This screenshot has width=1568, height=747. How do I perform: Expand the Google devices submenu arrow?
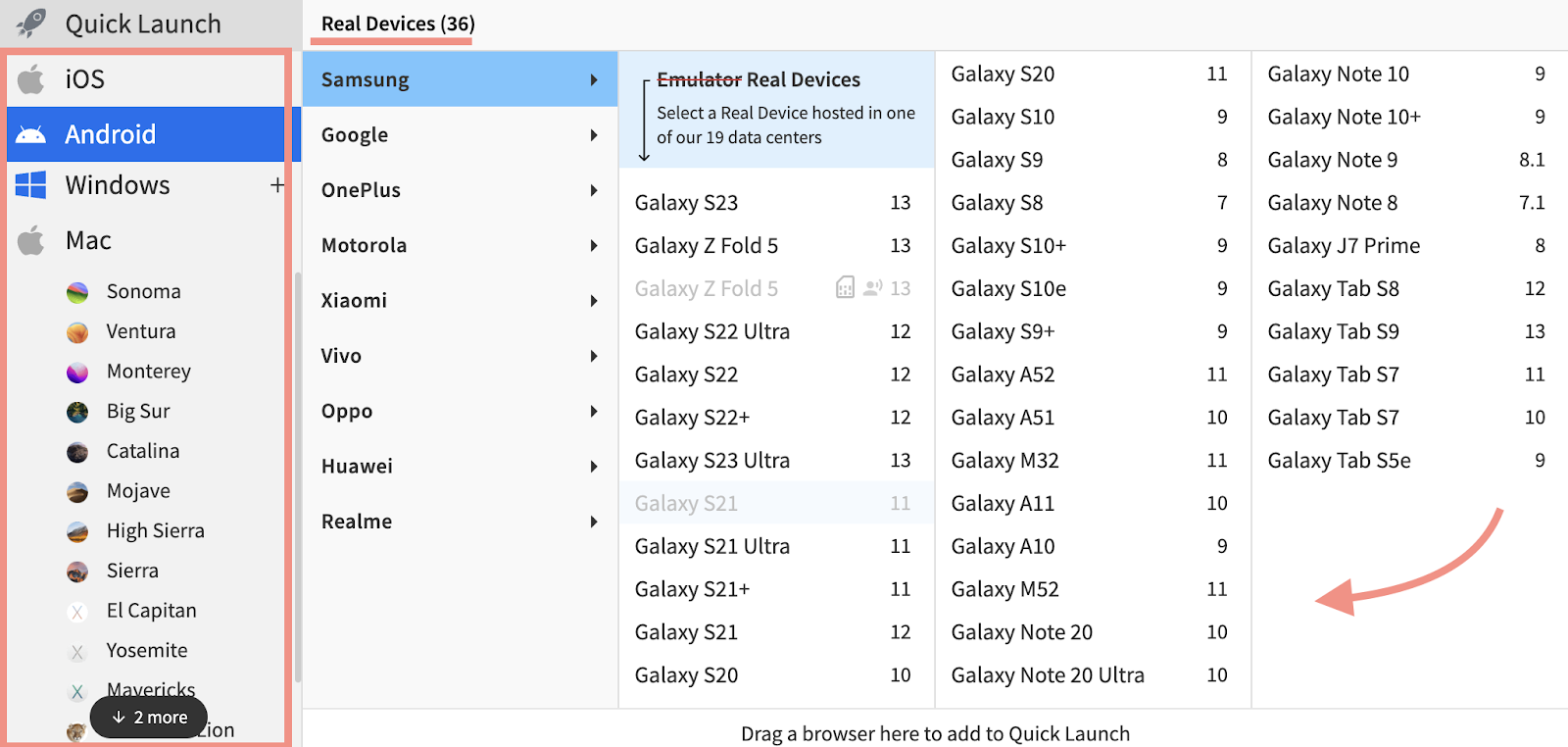point(594,135)
